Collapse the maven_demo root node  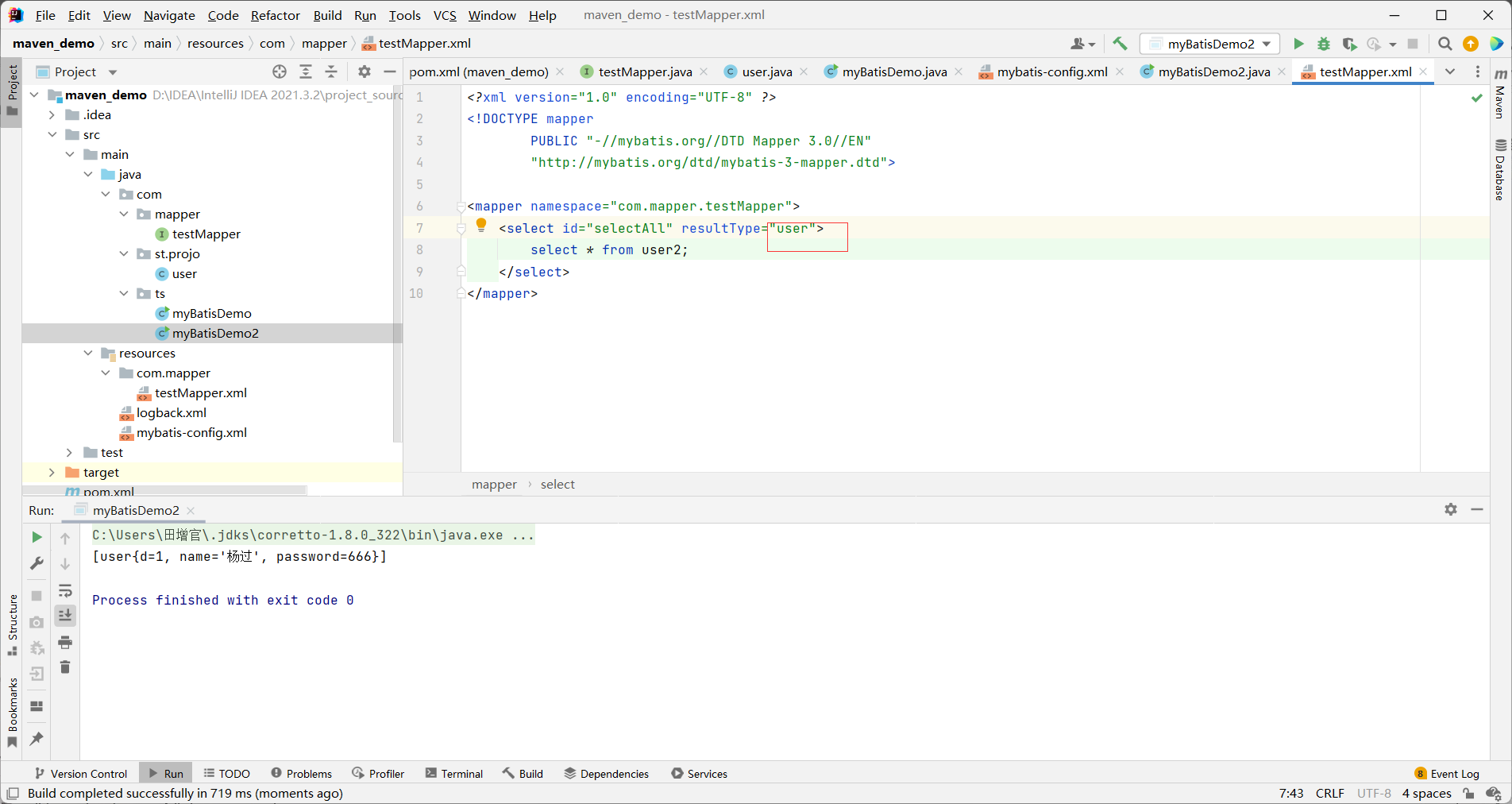(34, 95)
